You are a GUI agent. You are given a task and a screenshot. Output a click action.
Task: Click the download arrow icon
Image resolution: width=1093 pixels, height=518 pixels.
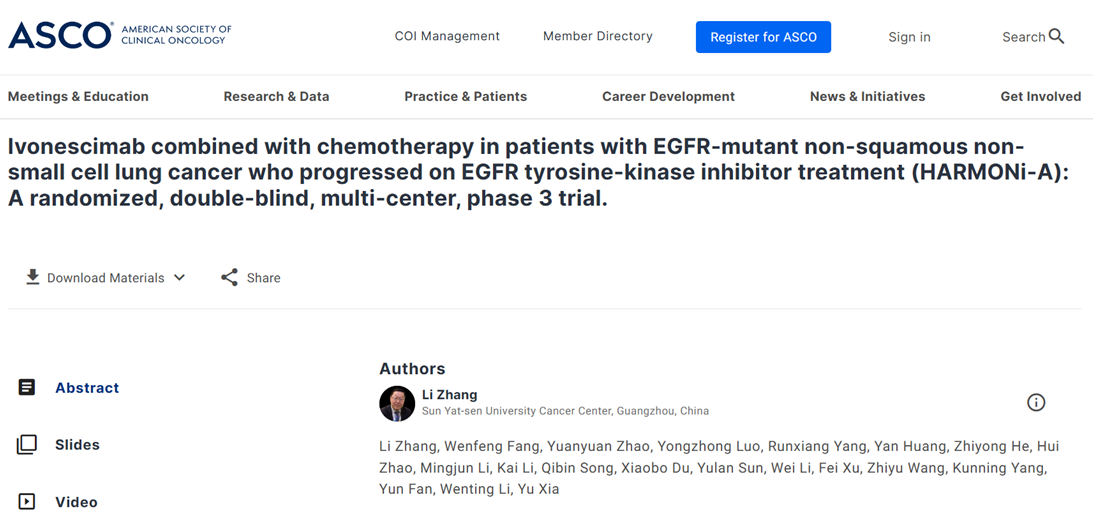pos(32,277)
